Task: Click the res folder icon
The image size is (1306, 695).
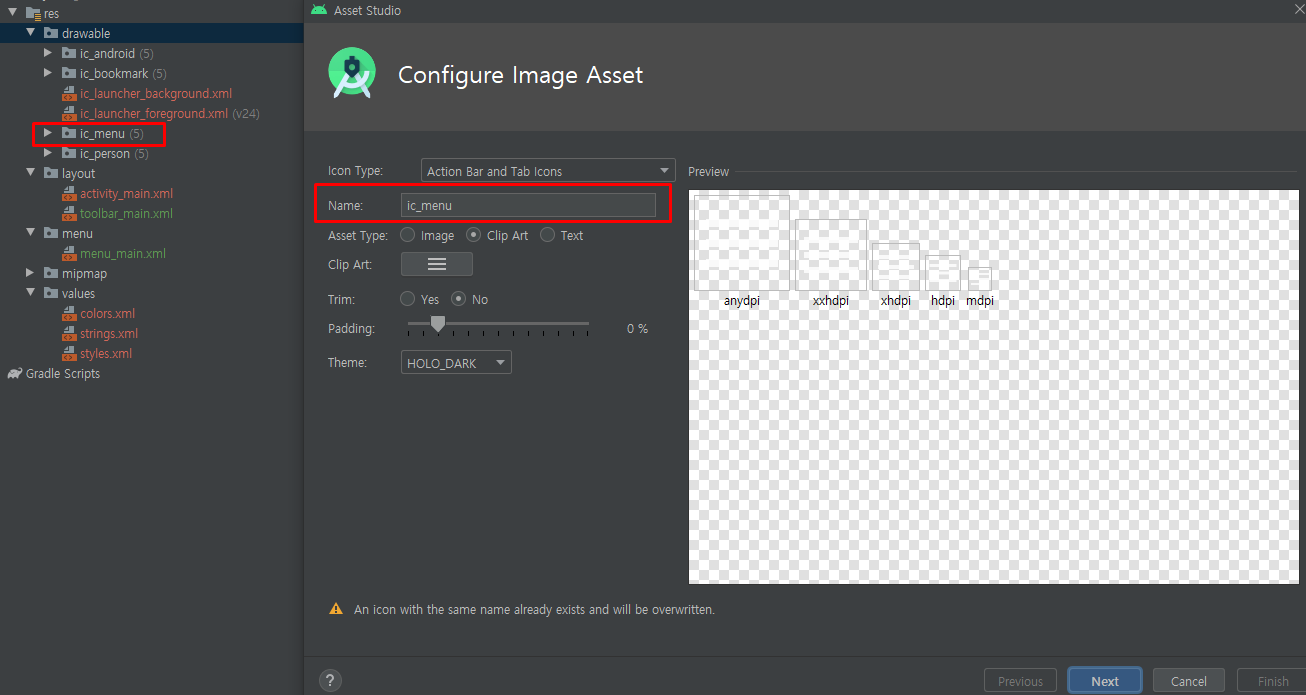Action: tap(33, 13)
